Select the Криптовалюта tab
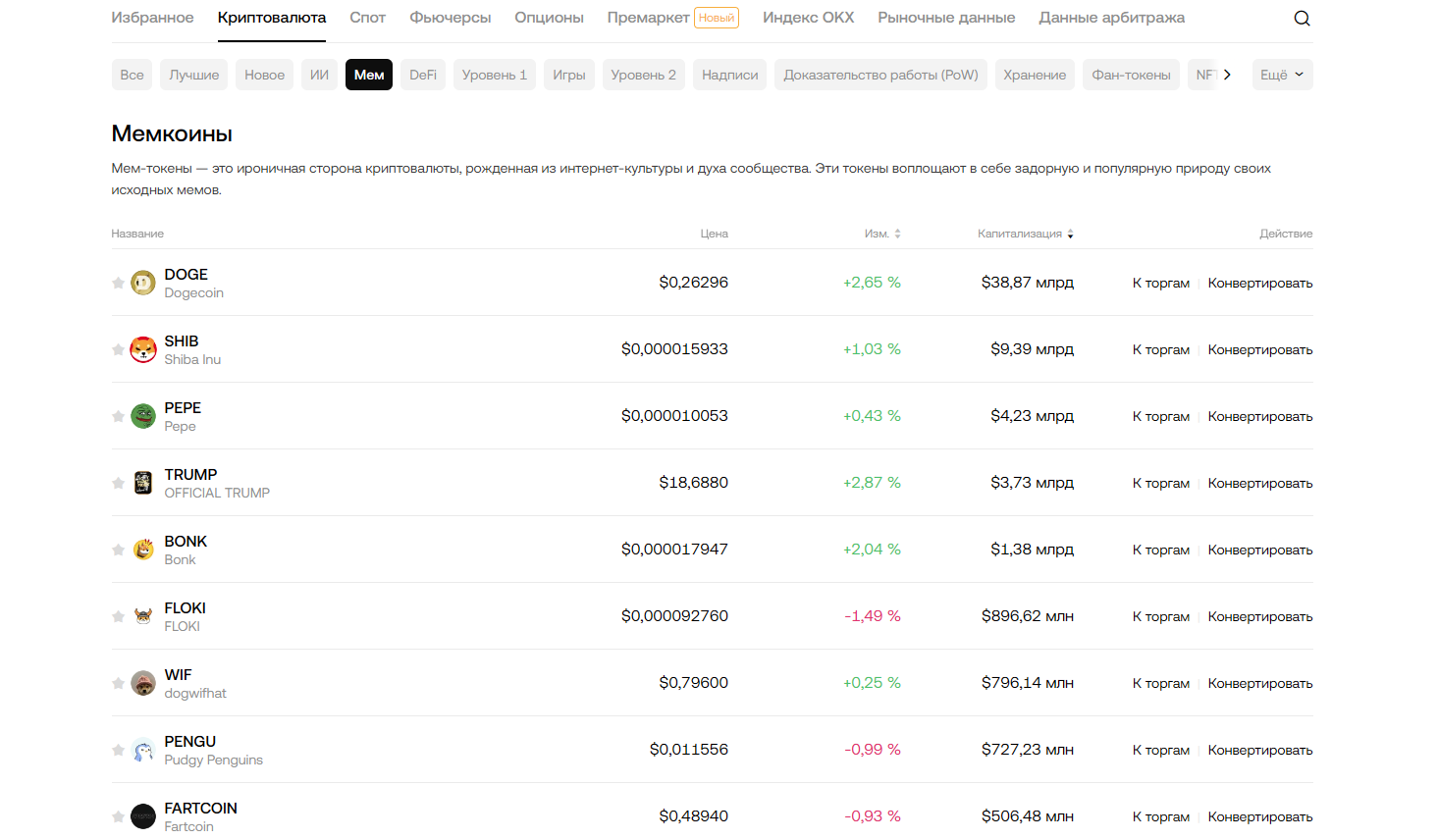1438x840 pixels. [x=272, y=18]
